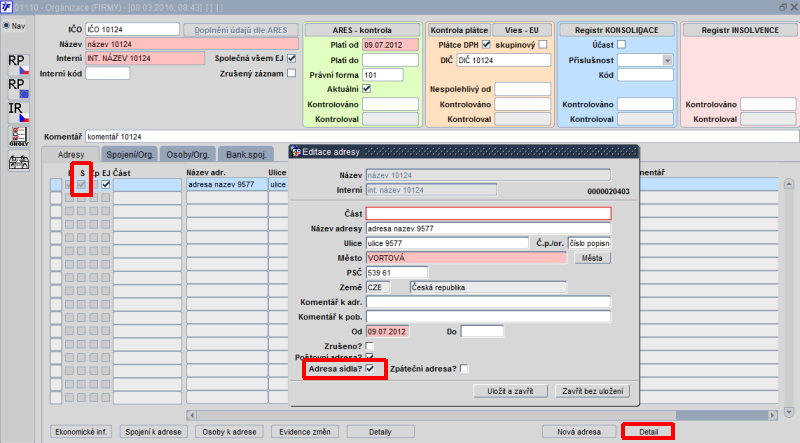
Task: Click the Komentář field with komentář 10124
Action: click(442, 136)
